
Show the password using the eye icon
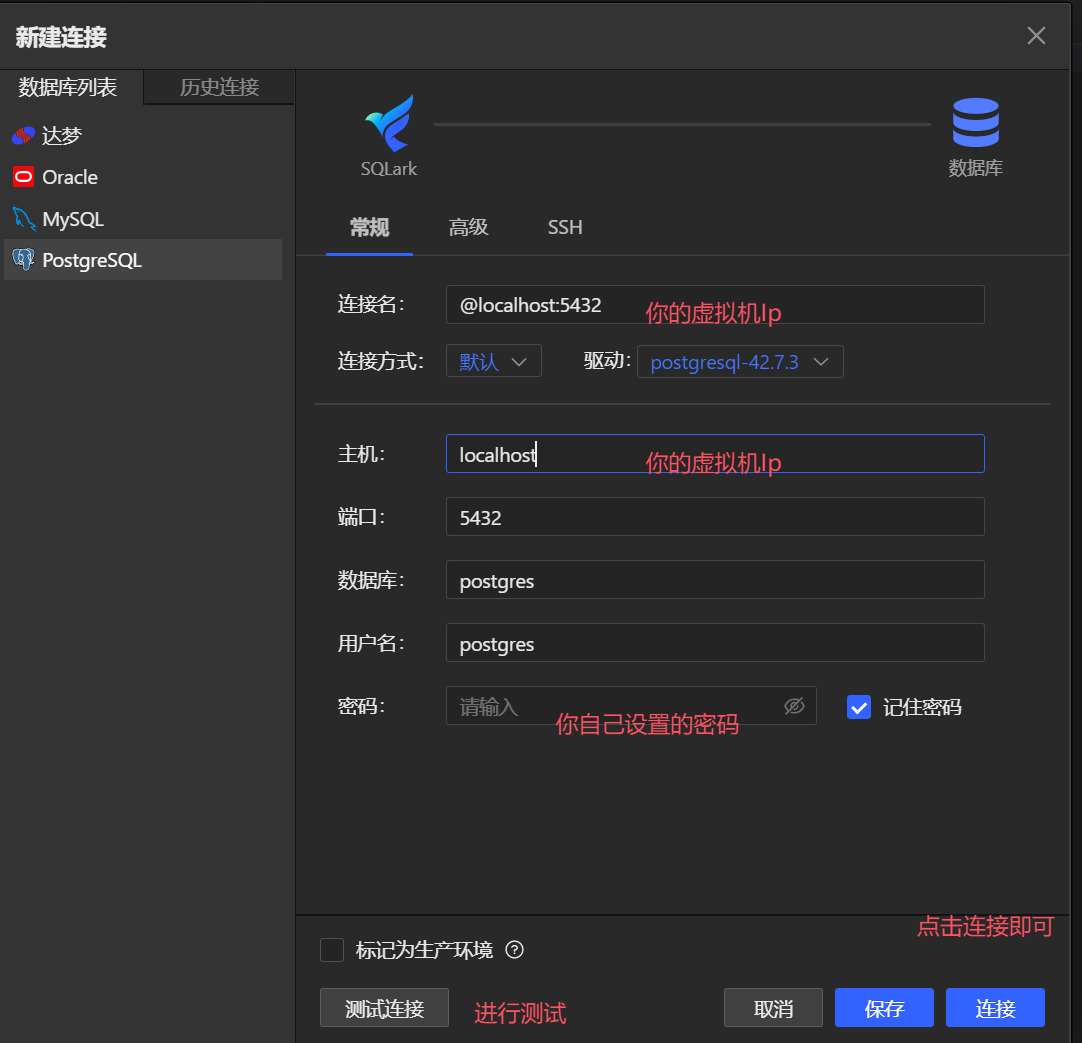(x=794, y=706)
